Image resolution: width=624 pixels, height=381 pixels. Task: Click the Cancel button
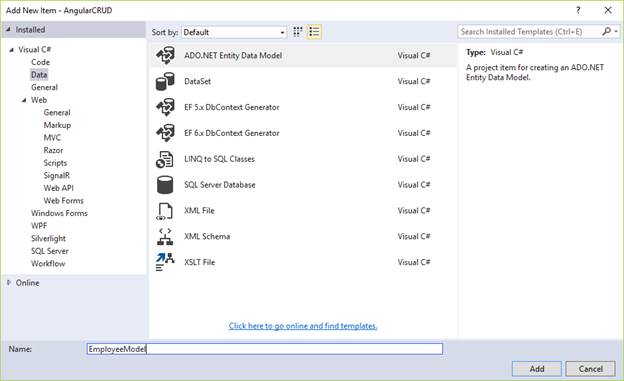591,369
